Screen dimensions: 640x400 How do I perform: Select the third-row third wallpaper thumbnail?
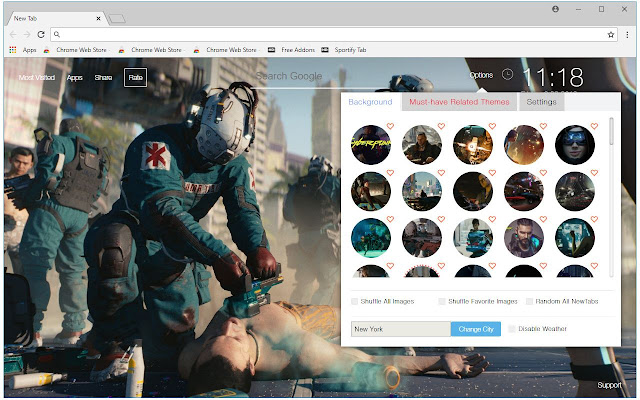click(473, 238)
